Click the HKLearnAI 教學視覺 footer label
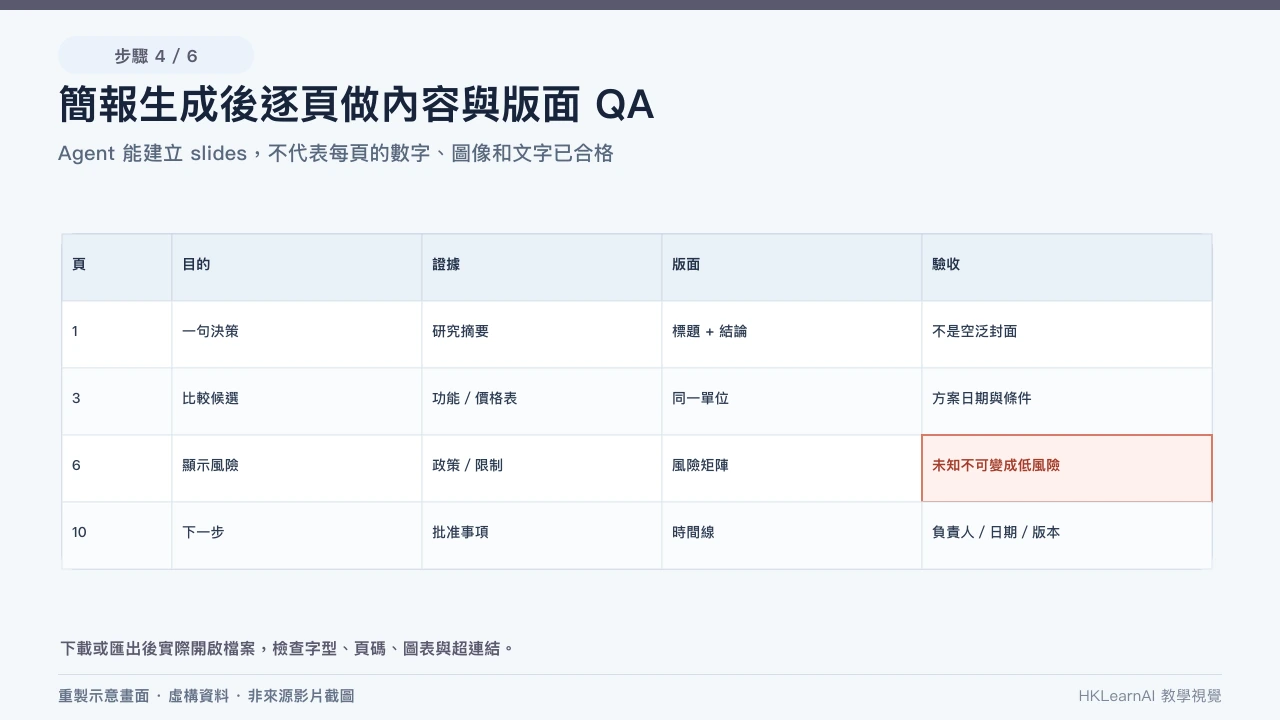 [x=1150, y=696]
